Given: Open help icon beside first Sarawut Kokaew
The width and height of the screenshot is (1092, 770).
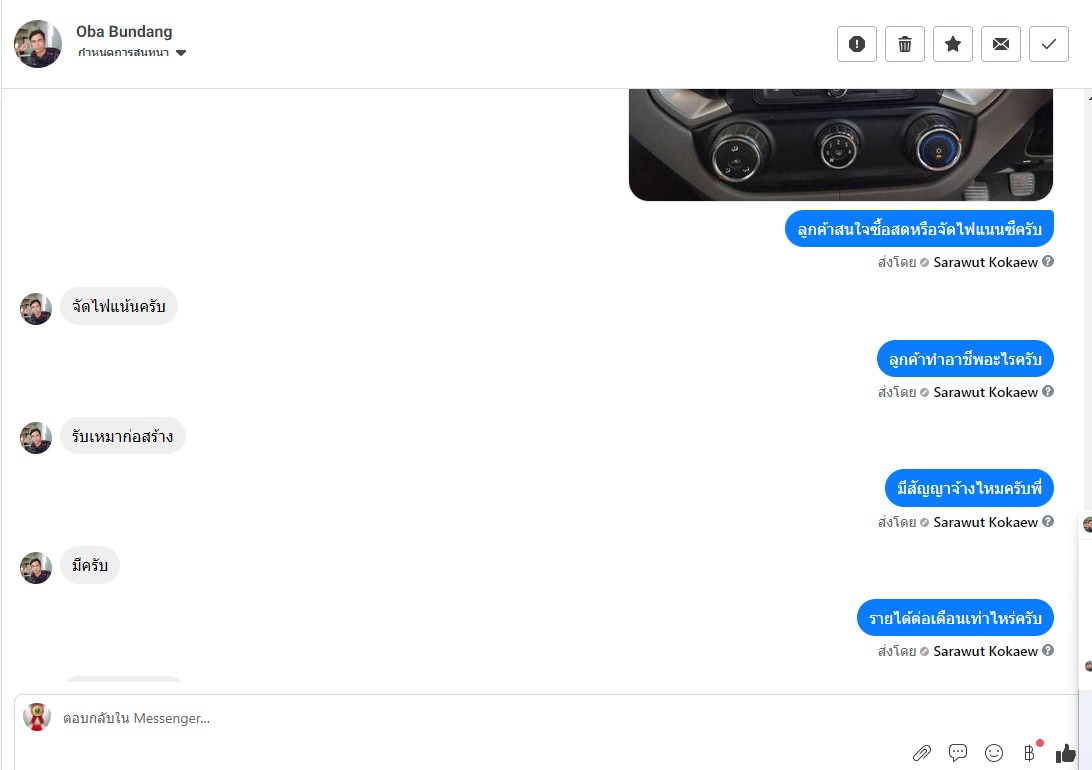Looking at the screenshot, I should pos(1047,261).
